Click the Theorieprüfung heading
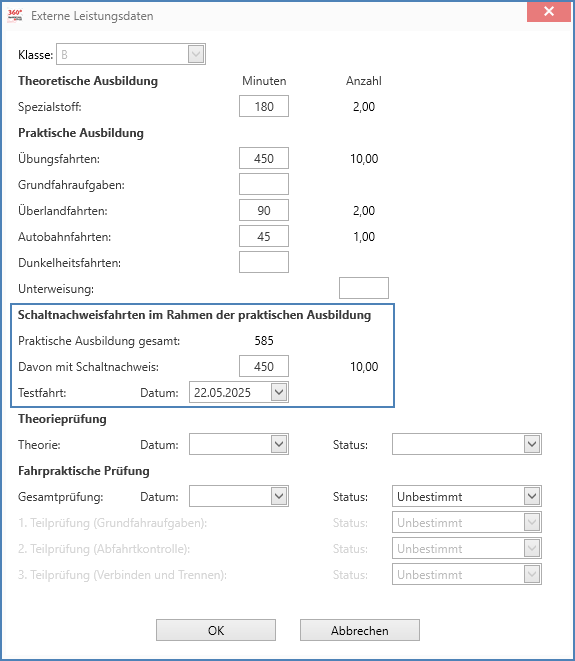 click(62, 419)
